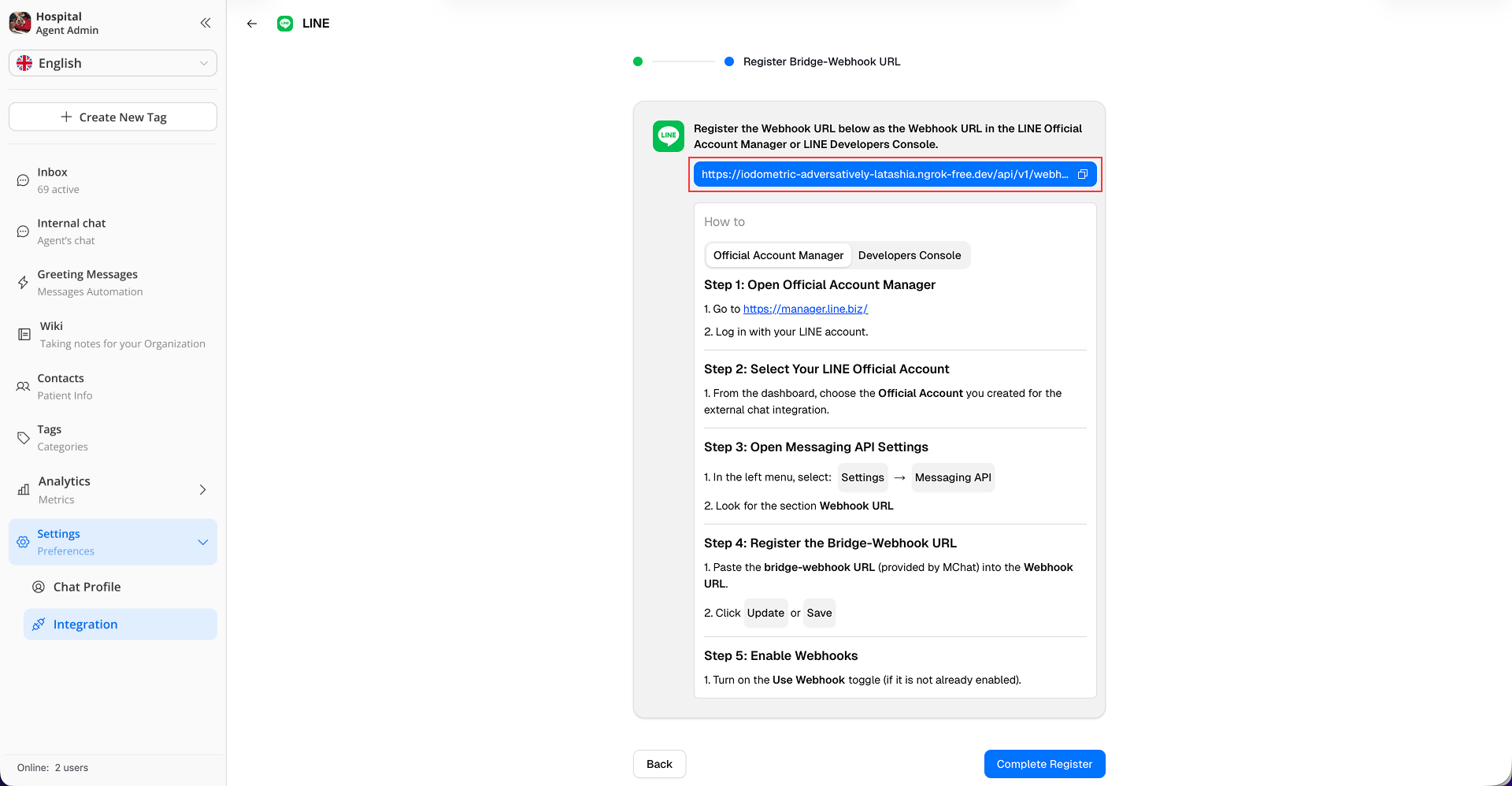Open the manager.line.biz link

coord(805,309)
